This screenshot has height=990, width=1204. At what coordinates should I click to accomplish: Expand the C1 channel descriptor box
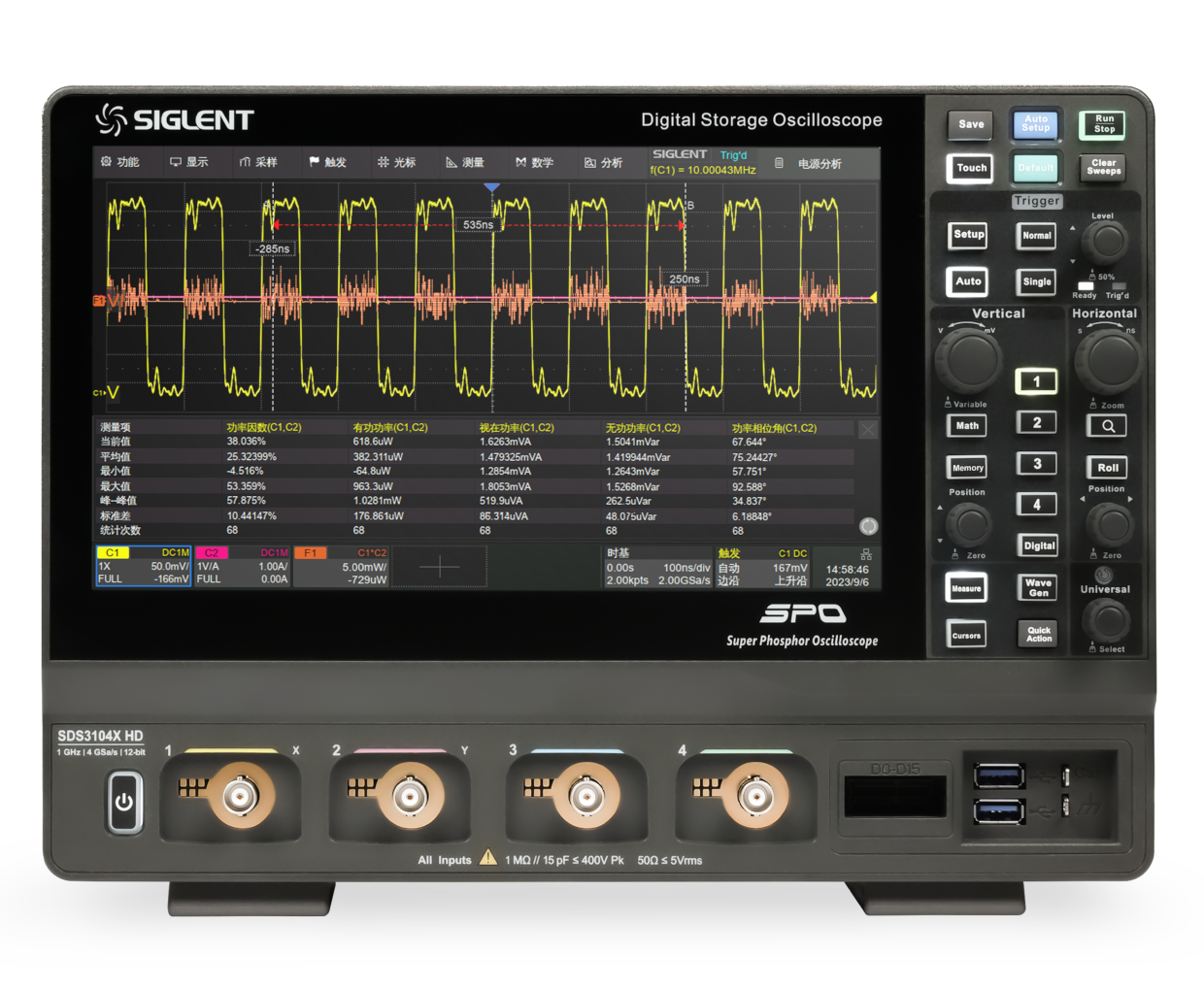(144, 566)
